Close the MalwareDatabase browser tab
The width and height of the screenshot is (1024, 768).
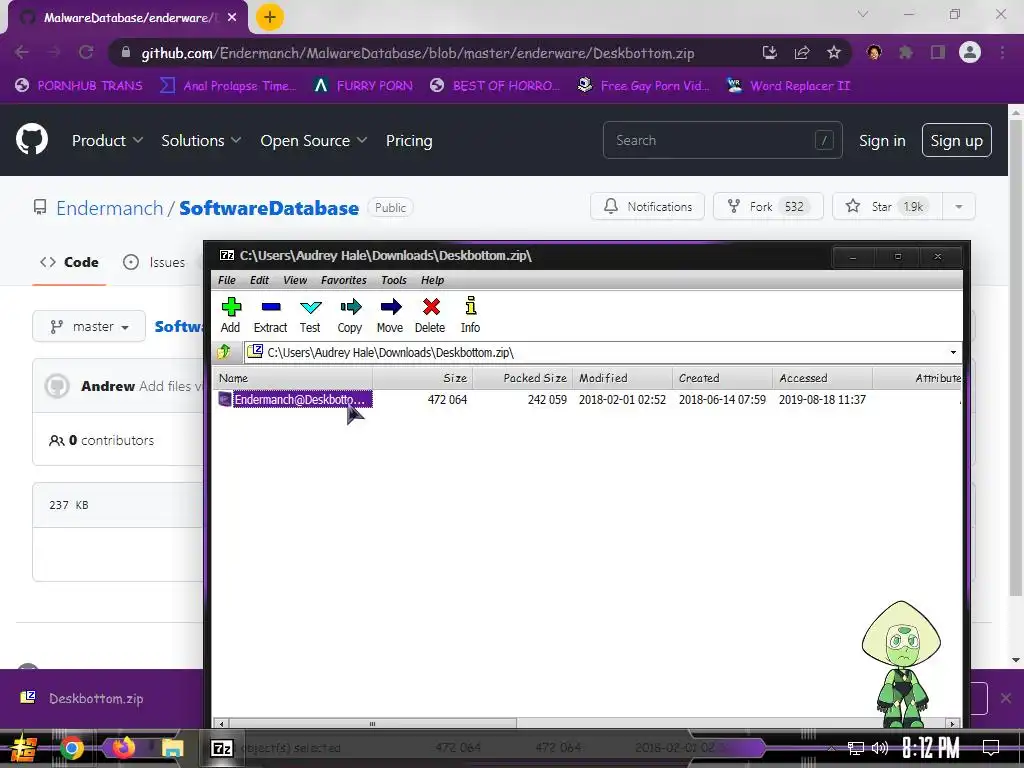click(x=232, y=18)
